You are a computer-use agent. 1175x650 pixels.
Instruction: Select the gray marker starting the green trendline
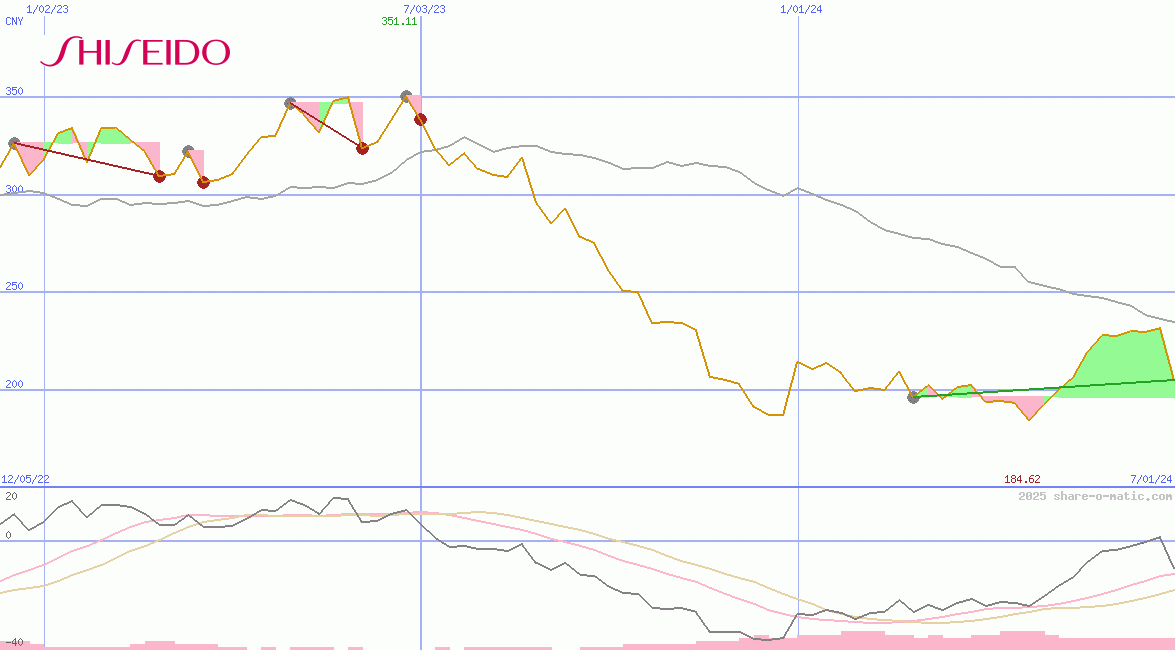(x=913, y=398)
